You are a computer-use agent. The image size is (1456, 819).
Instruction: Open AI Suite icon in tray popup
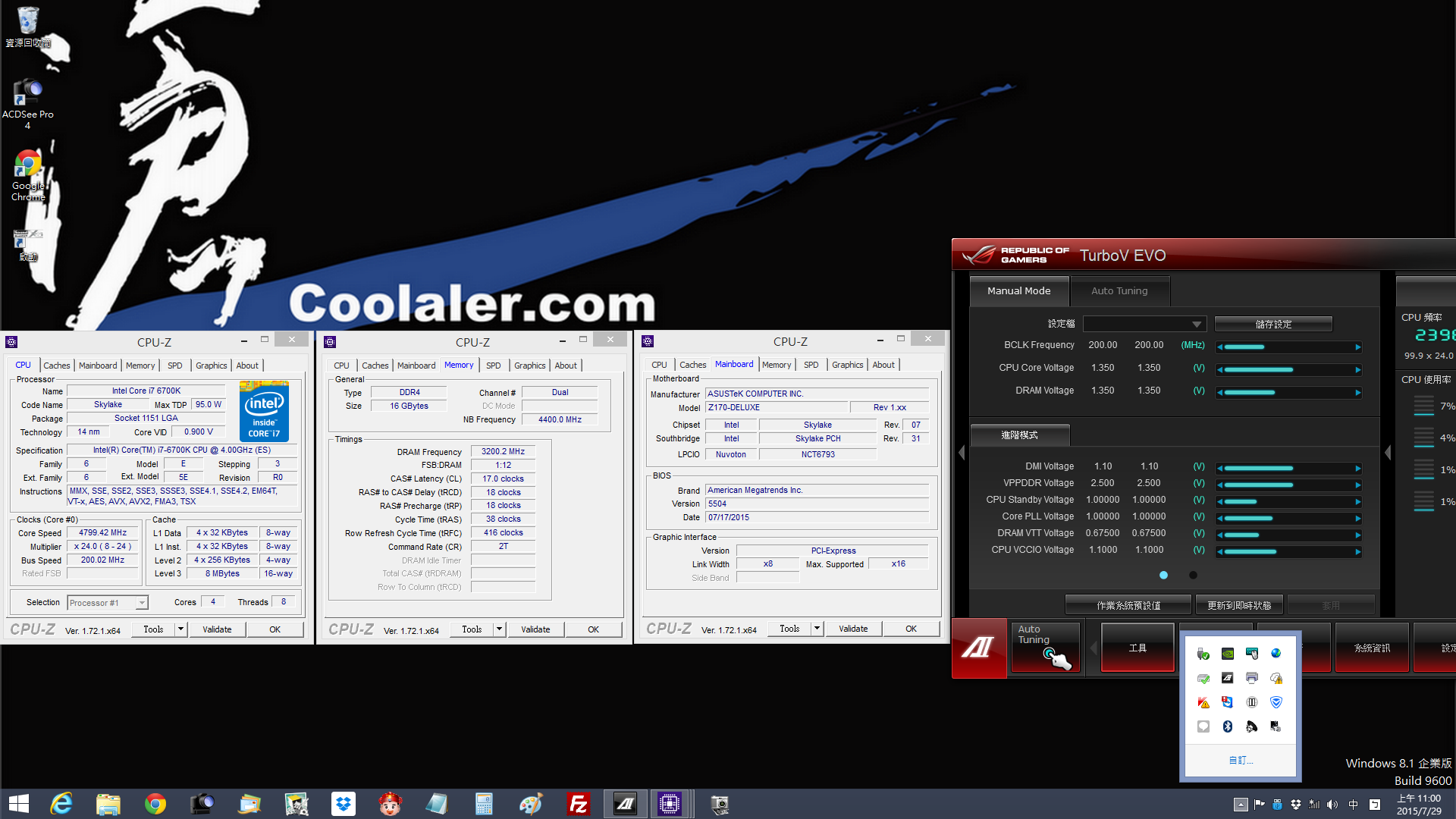1227,678
